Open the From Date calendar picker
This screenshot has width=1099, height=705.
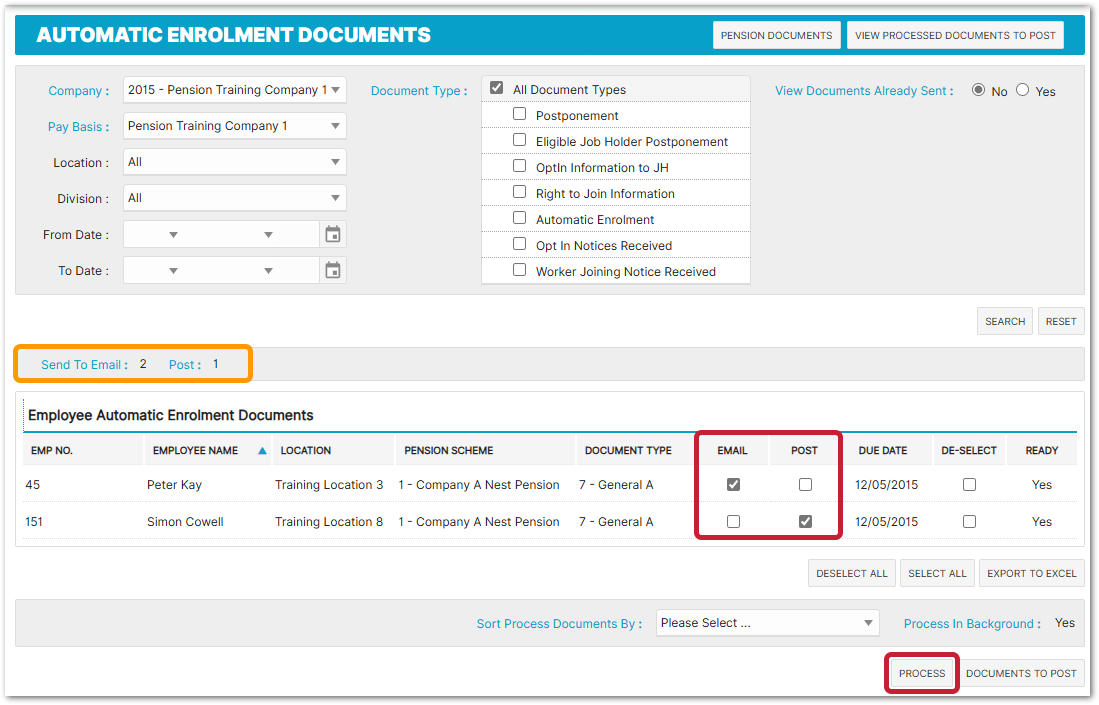pyautogui.click(x=333, y=235)
